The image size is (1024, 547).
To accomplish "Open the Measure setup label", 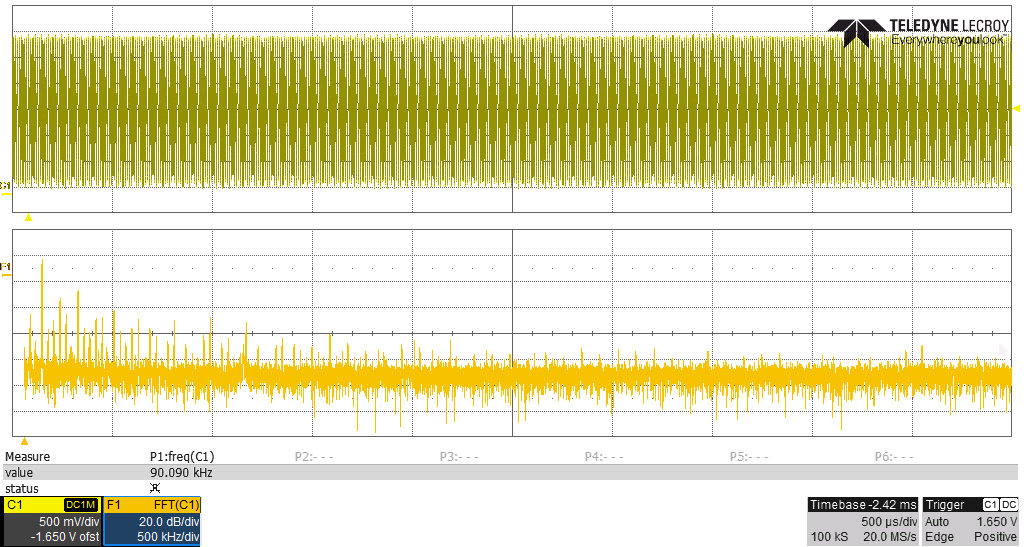I will 27,457.
